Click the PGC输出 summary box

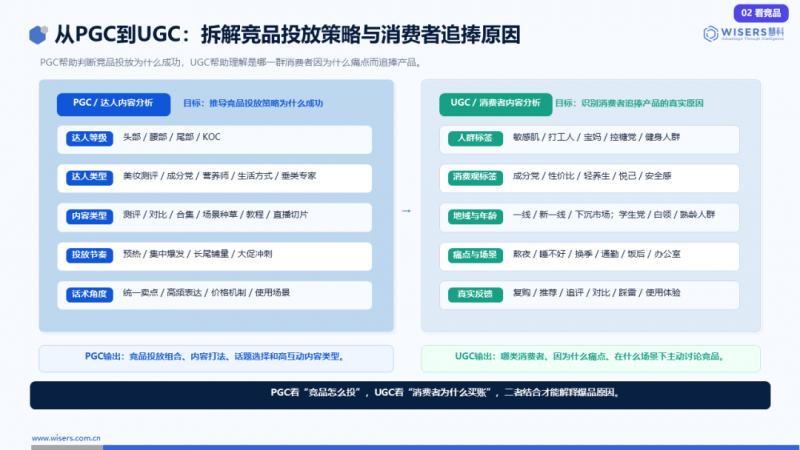coord(216,358)
